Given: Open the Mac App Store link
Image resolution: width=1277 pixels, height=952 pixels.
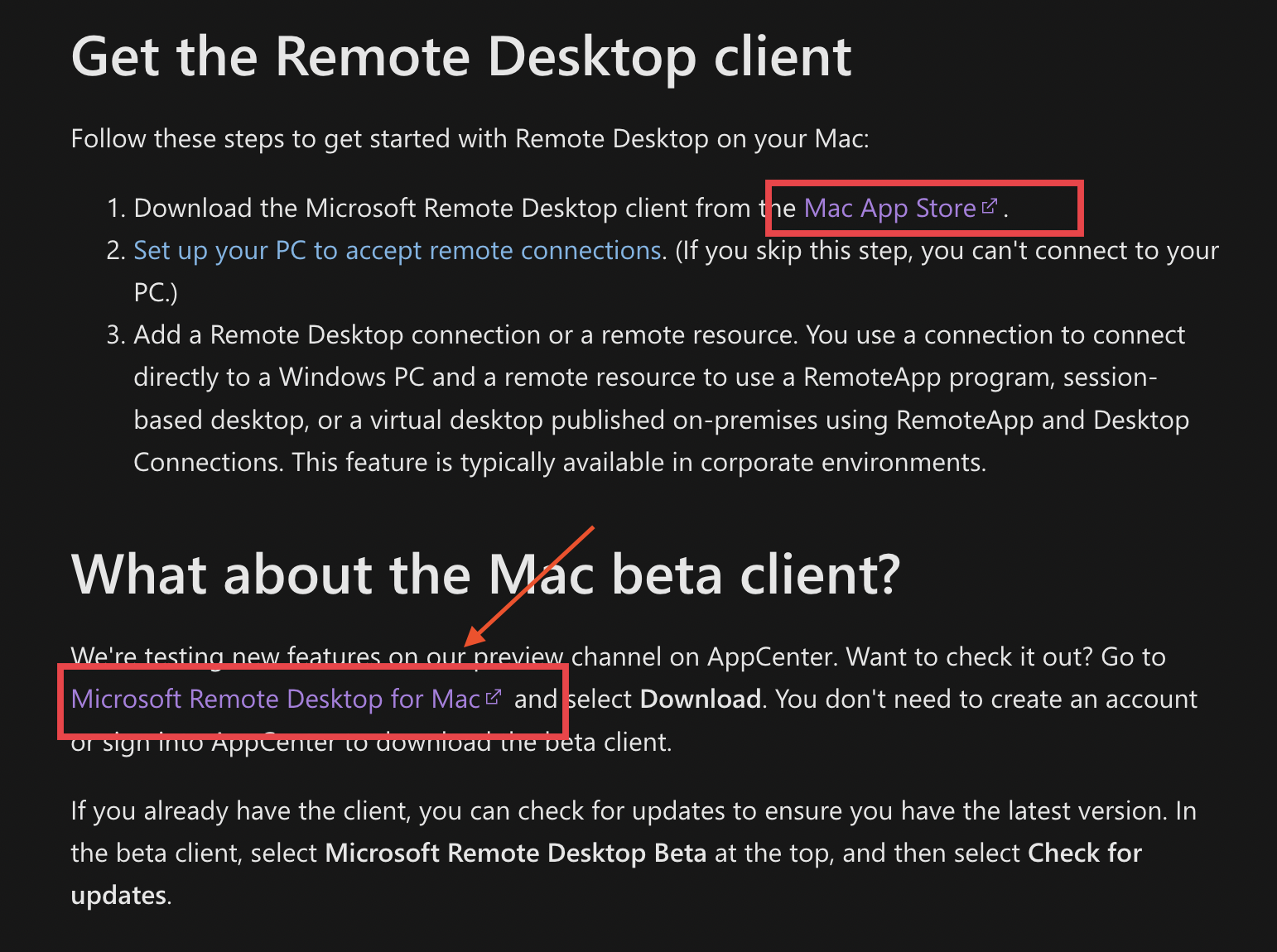Looking at the screenshot, I should click(889, 208).
